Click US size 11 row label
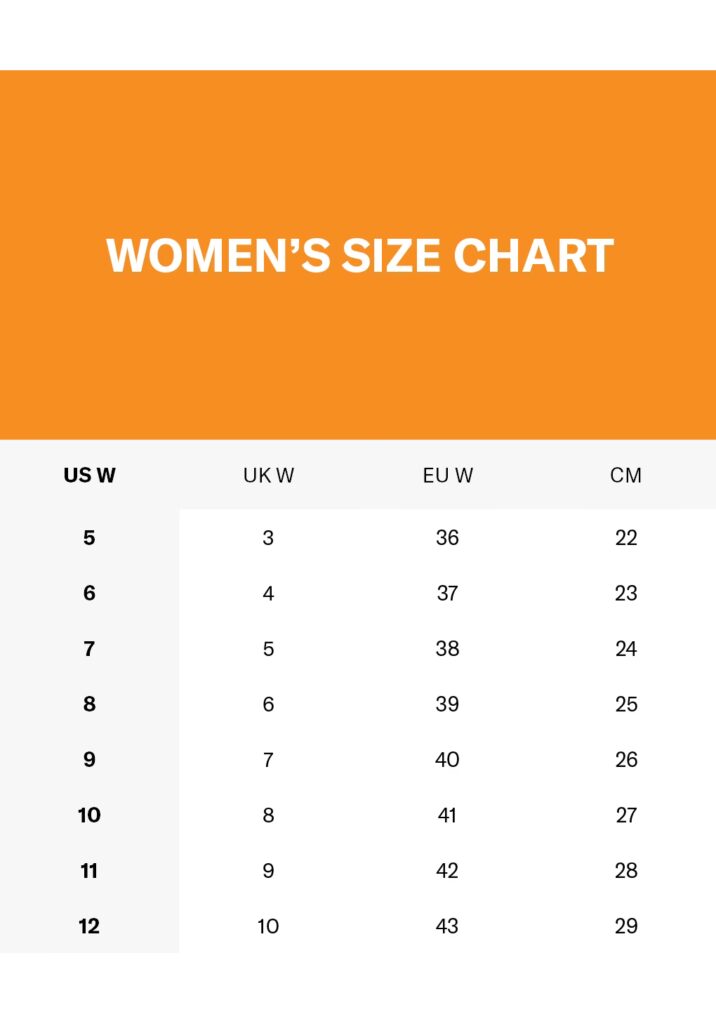This screenshot has width=716, height=1024. click(x=89, y=871)
